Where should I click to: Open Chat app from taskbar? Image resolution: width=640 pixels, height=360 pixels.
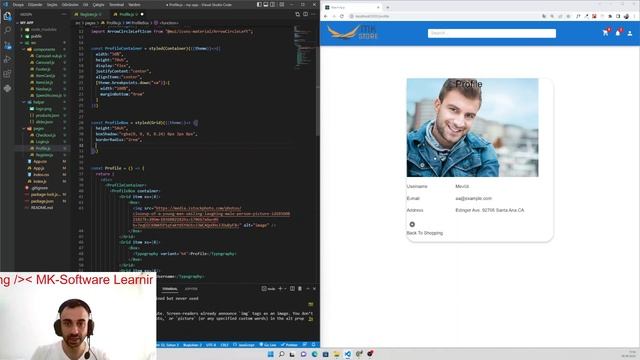[x=303, y=354]
